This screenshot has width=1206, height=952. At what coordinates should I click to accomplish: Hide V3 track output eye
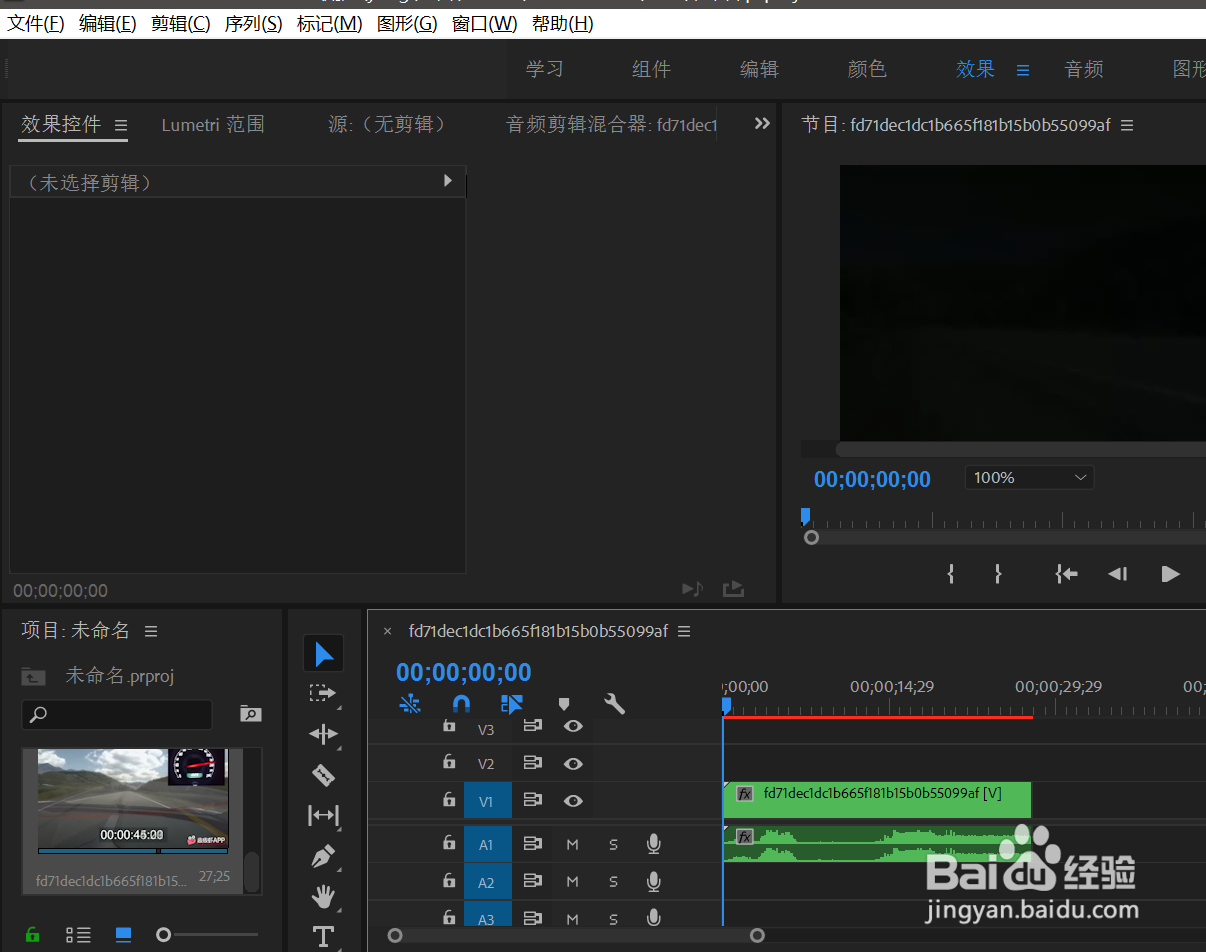coord(573,727)
